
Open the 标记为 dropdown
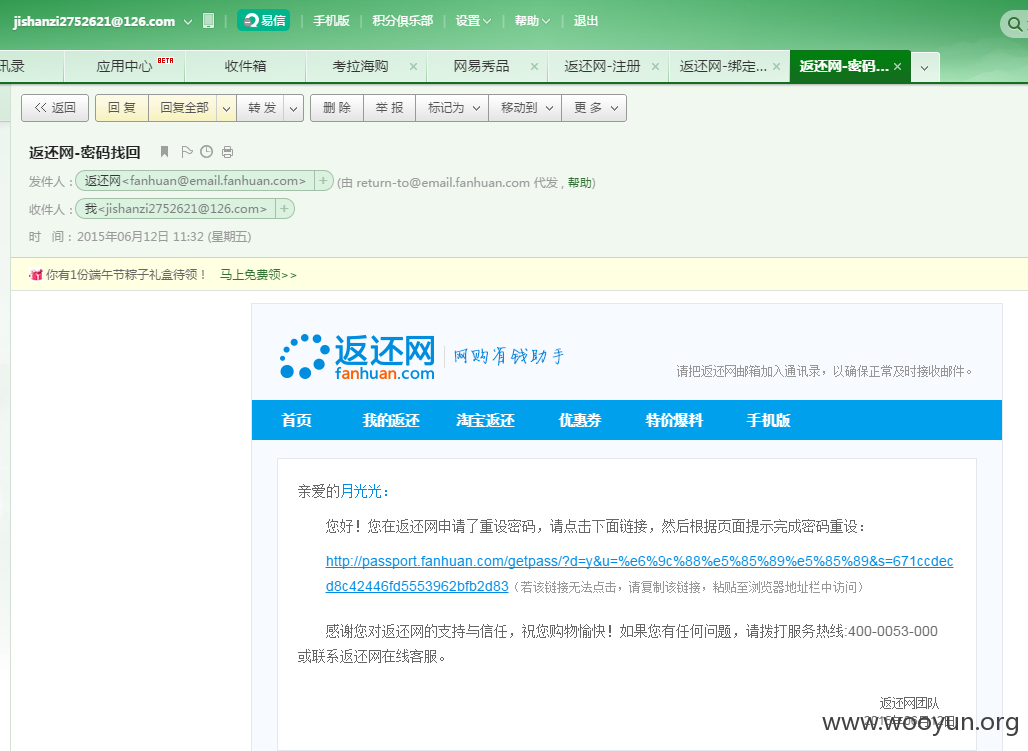(x=454, y=108)
